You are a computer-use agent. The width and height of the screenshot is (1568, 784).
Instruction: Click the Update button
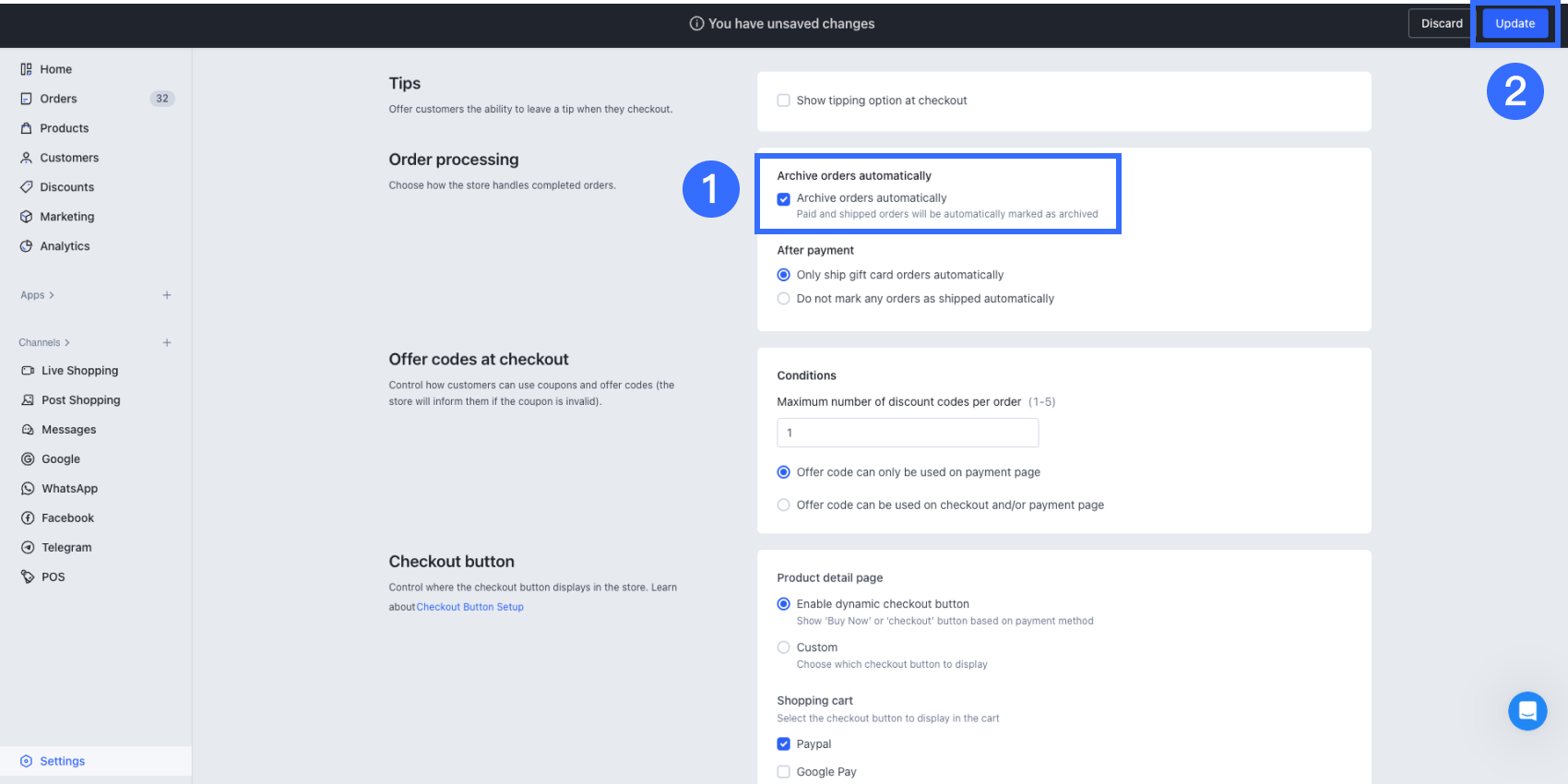[1515, 24]
